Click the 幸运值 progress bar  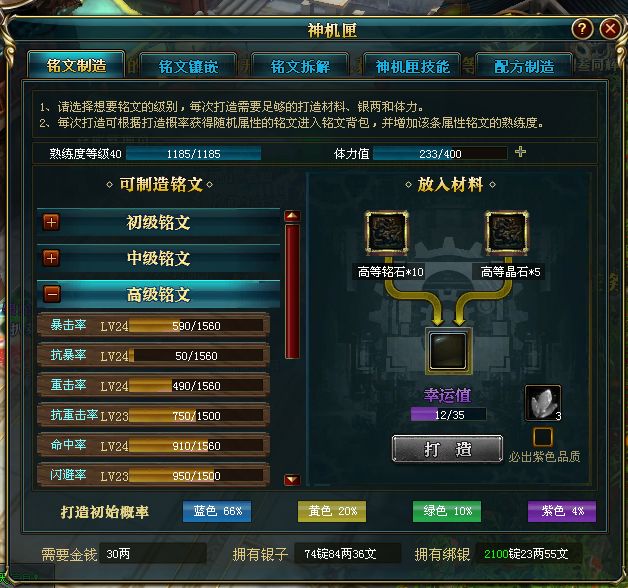[449, 415]
